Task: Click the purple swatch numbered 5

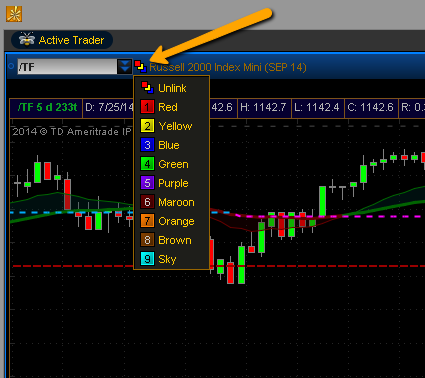Action: tap(147, 183)
